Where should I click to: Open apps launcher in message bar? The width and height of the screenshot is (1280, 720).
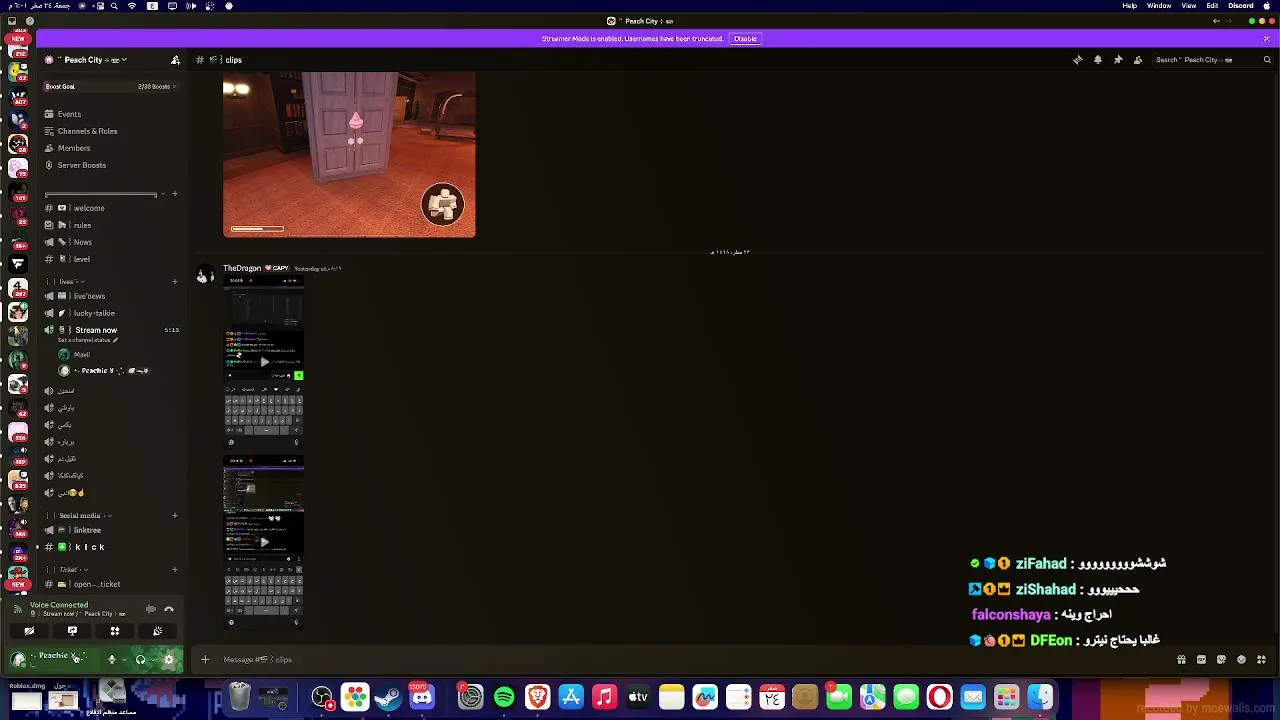coord(1261,660)
